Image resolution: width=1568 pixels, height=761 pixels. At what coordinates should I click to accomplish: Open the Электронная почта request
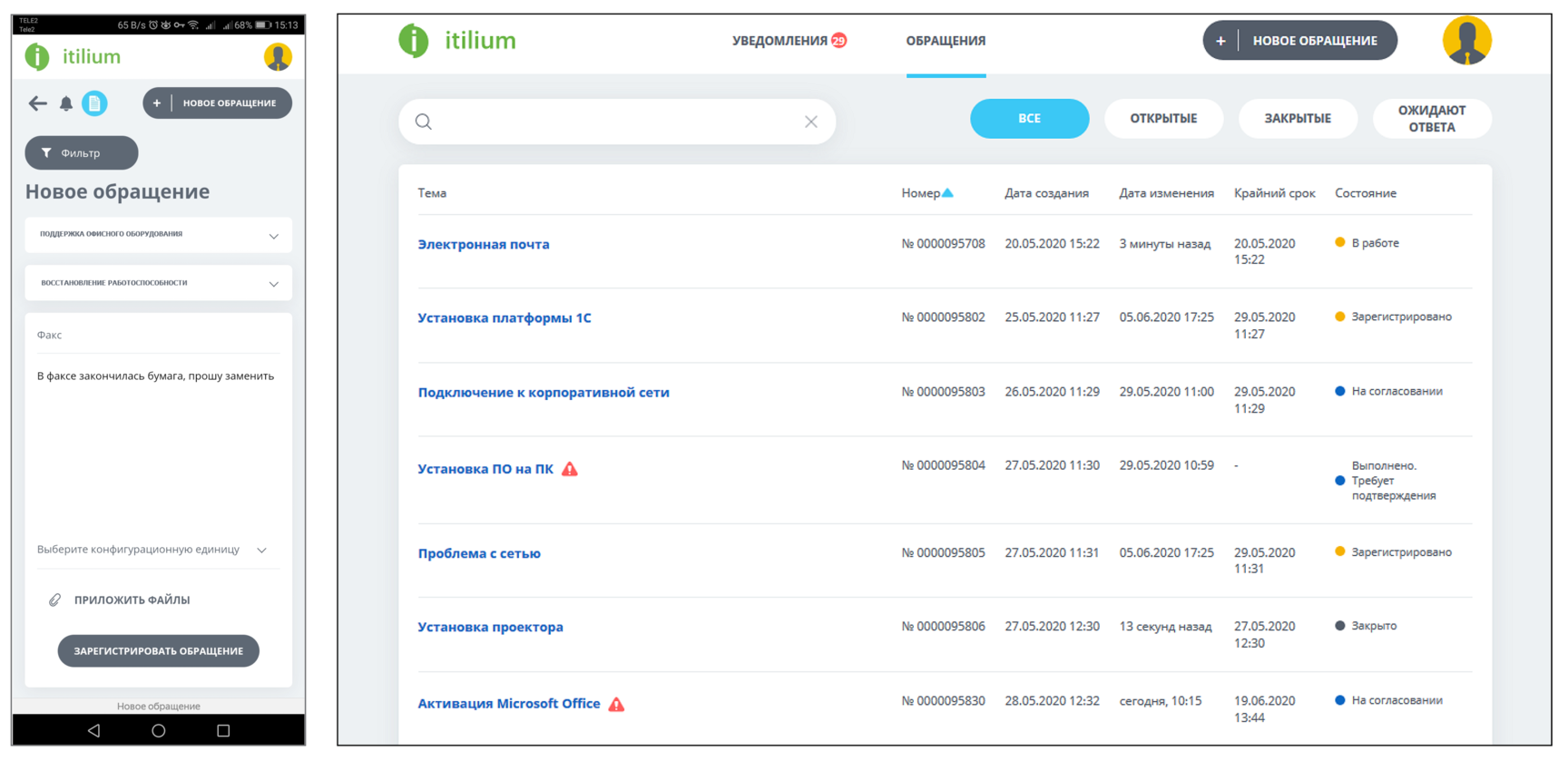[x=484, y=244]
